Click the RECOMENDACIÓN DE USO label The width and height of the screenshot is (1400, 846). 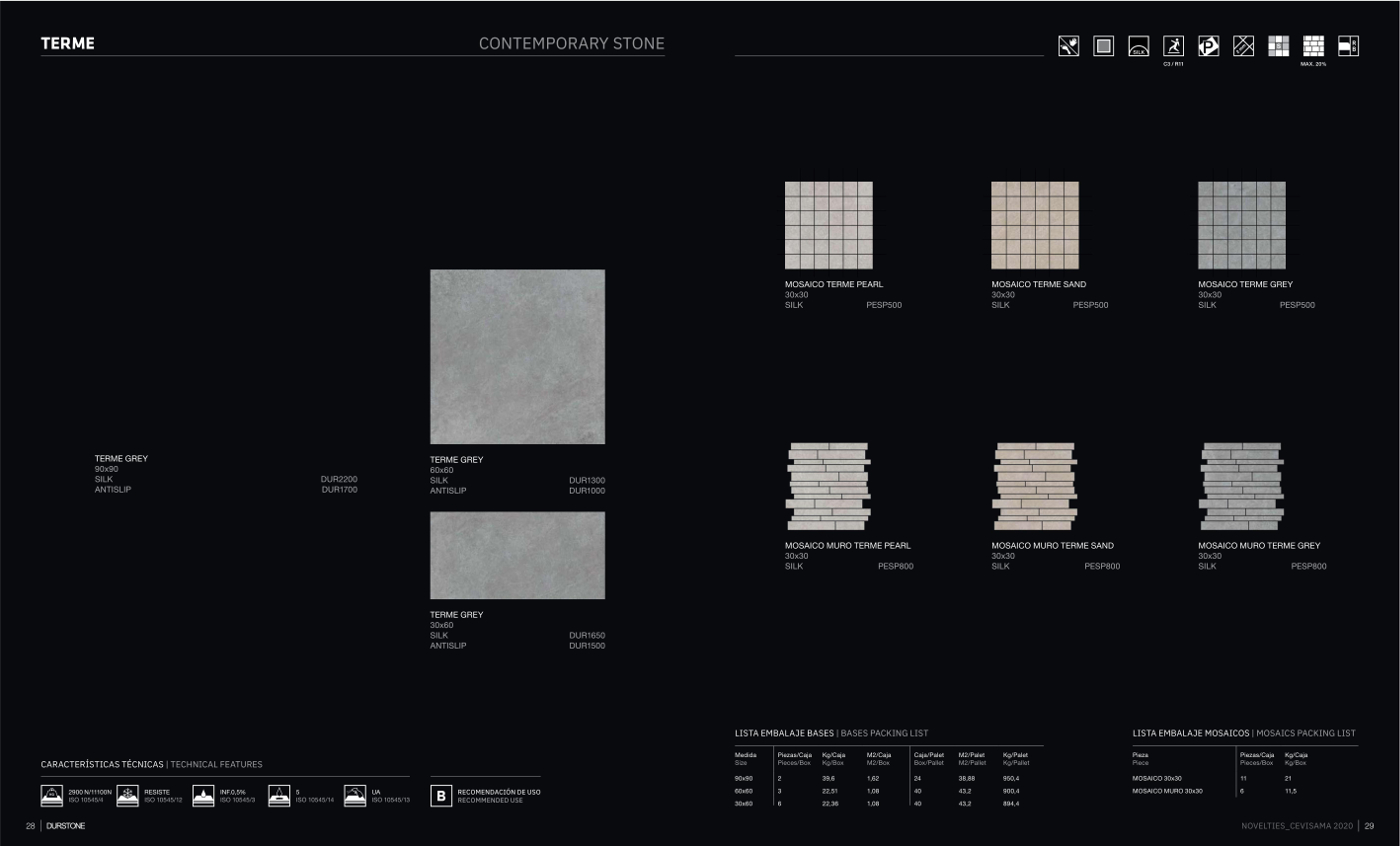[499, 792]
